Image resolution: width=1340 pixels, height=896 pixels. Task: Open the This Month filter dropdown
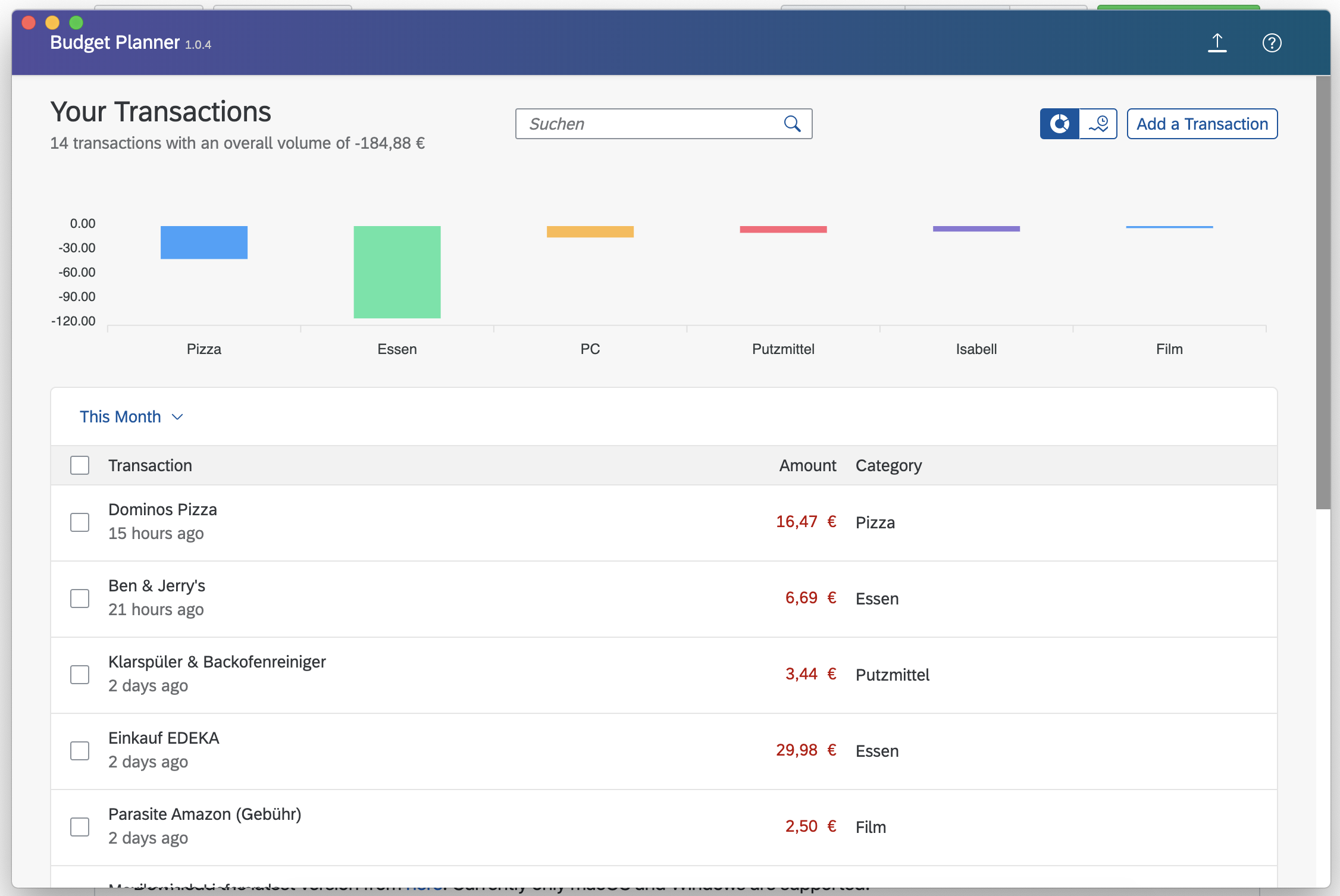pos(131,416)
